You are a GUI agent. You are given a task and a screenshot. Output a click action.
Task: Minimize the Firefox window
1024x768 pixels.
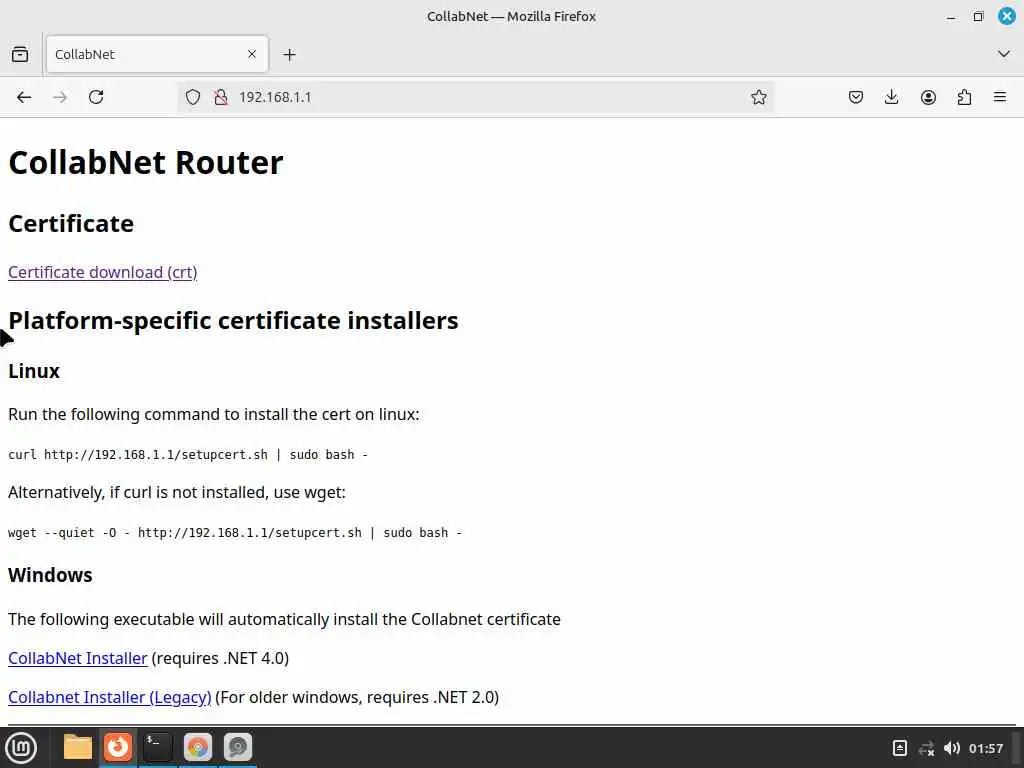click(x=951, y=17)
